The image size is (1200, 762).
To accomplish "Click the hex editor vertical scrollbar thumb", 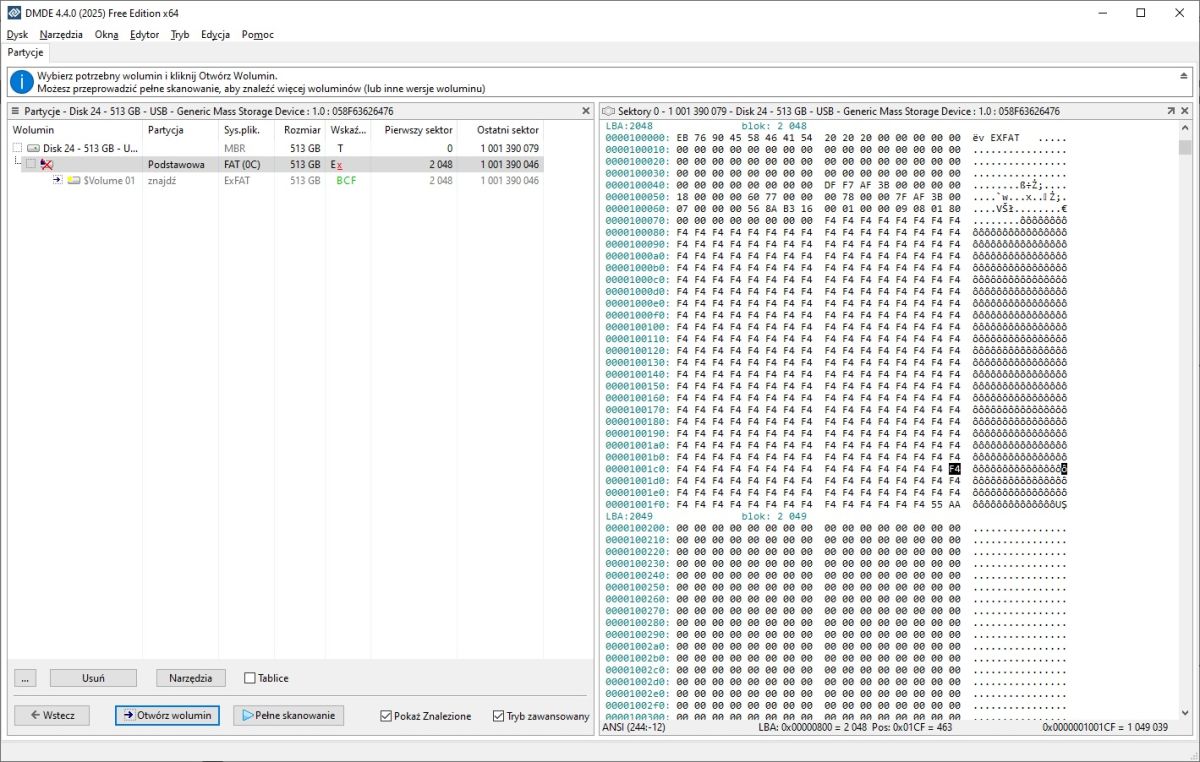I will tap(1185, 147).
